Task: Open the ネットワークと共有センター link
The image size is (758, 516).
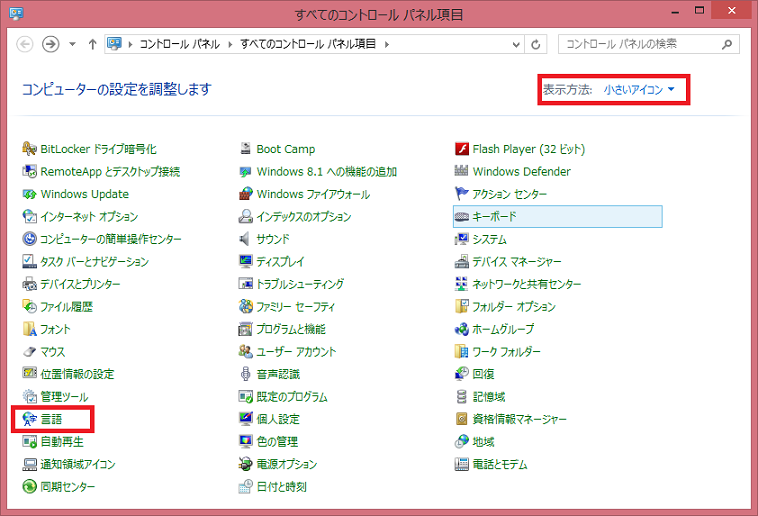Action: (x=526, y=284)
